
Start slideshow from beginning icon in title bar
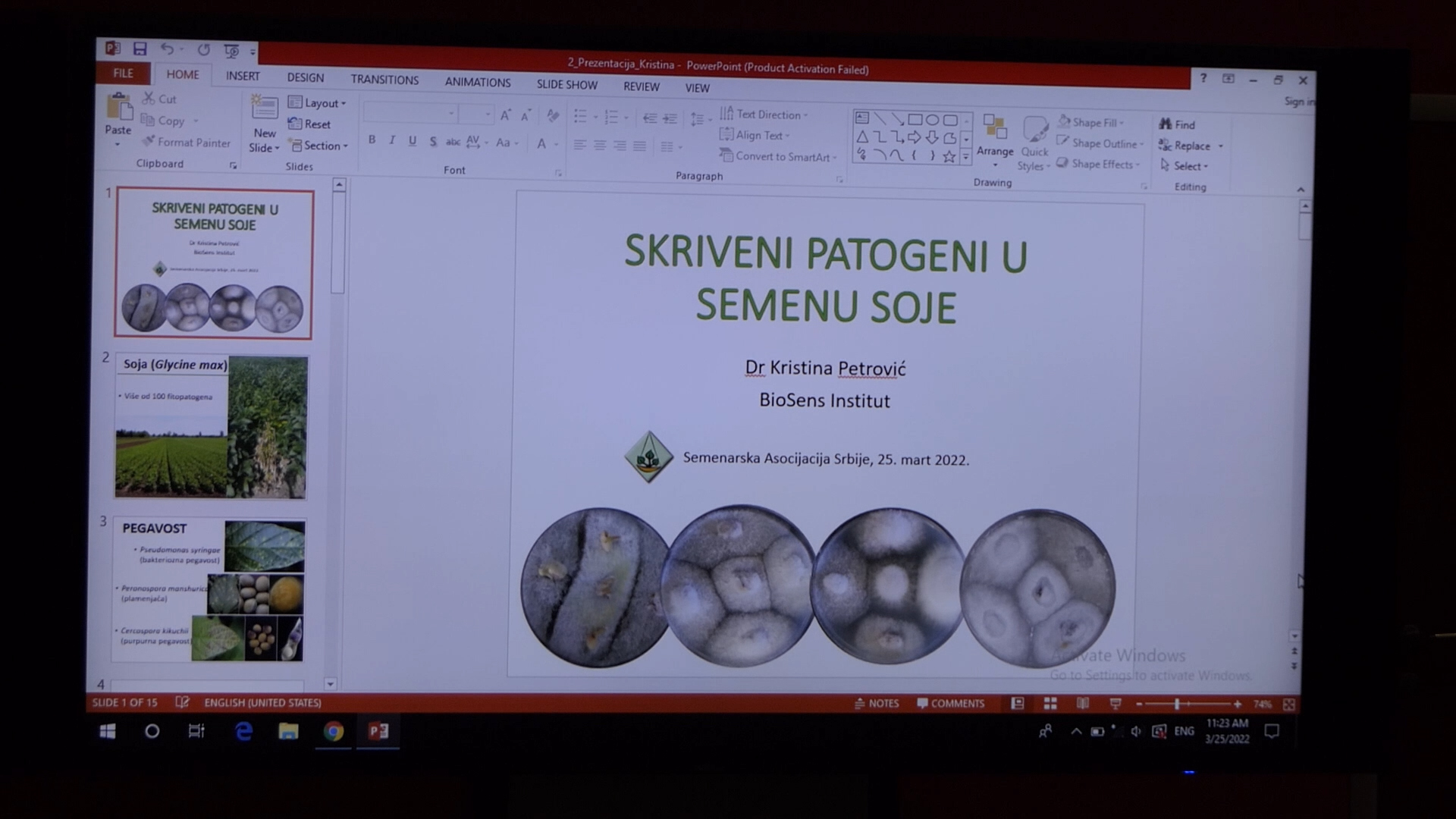click(x=231, y=50)
